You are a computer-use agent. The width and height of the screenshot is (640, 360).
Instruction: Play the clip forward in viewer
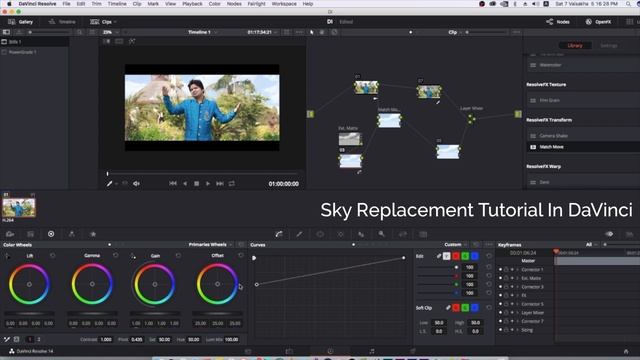click(208, 184)
